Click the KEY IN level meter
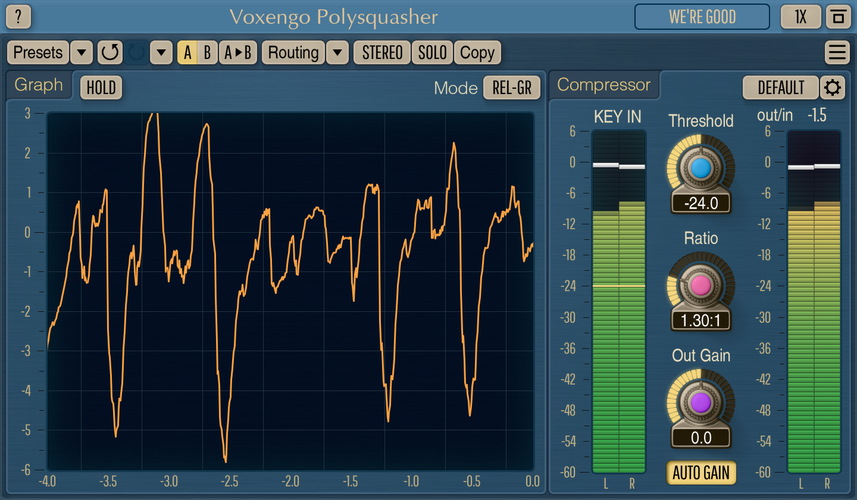This screenshot has height=500, width=857. click(x=619, y=302)
